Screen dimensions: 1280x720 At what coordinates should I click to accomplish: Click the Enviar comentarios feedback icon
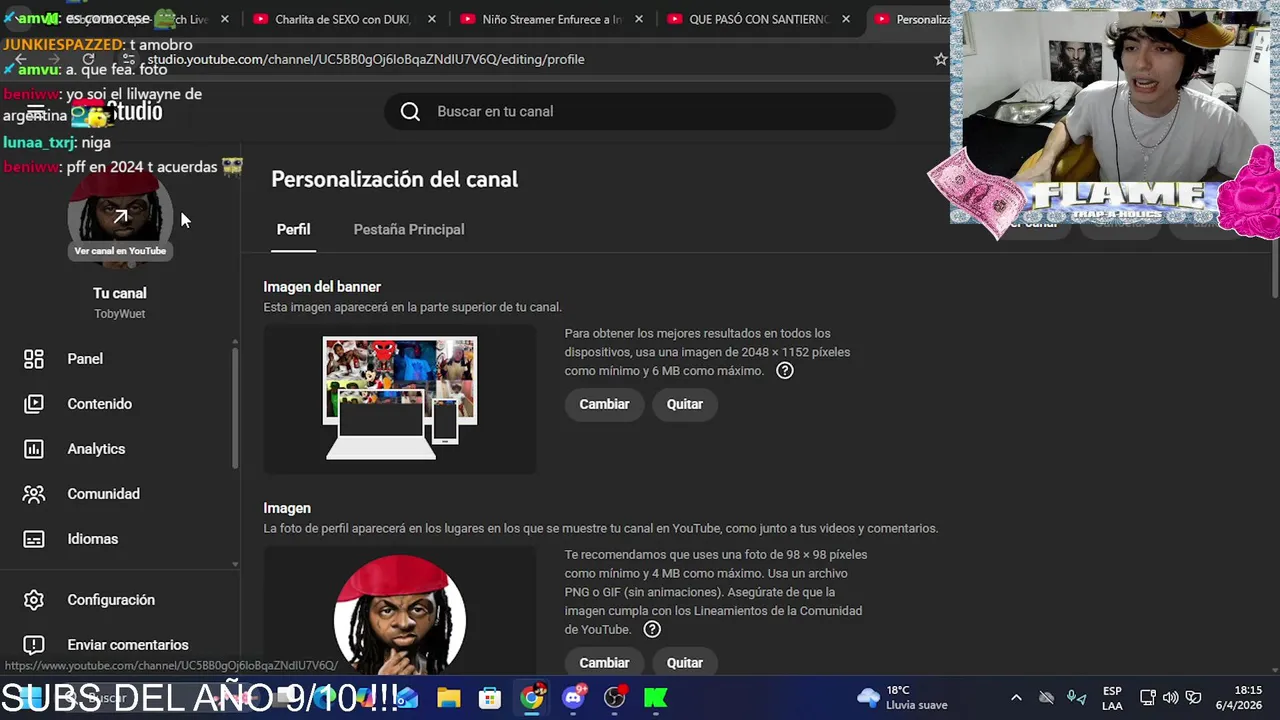point(34,645)
